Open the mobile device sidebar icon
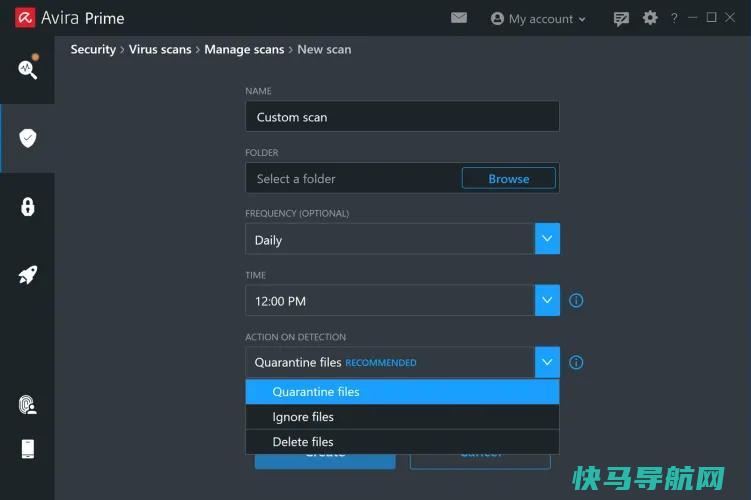 [28, 449]
